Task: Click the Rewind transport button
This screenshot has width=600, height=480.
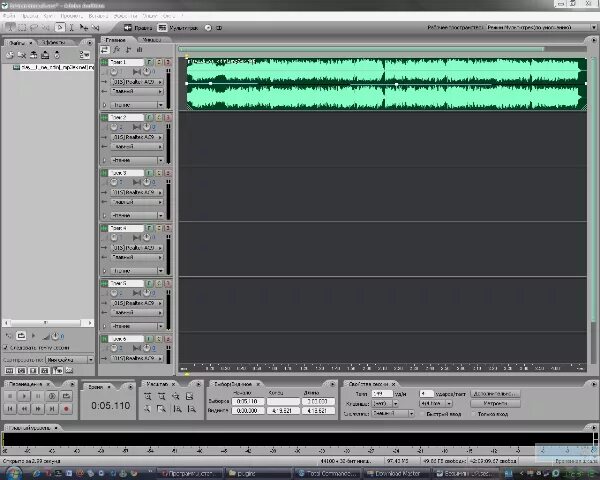Action: click(x=24, y=409)
